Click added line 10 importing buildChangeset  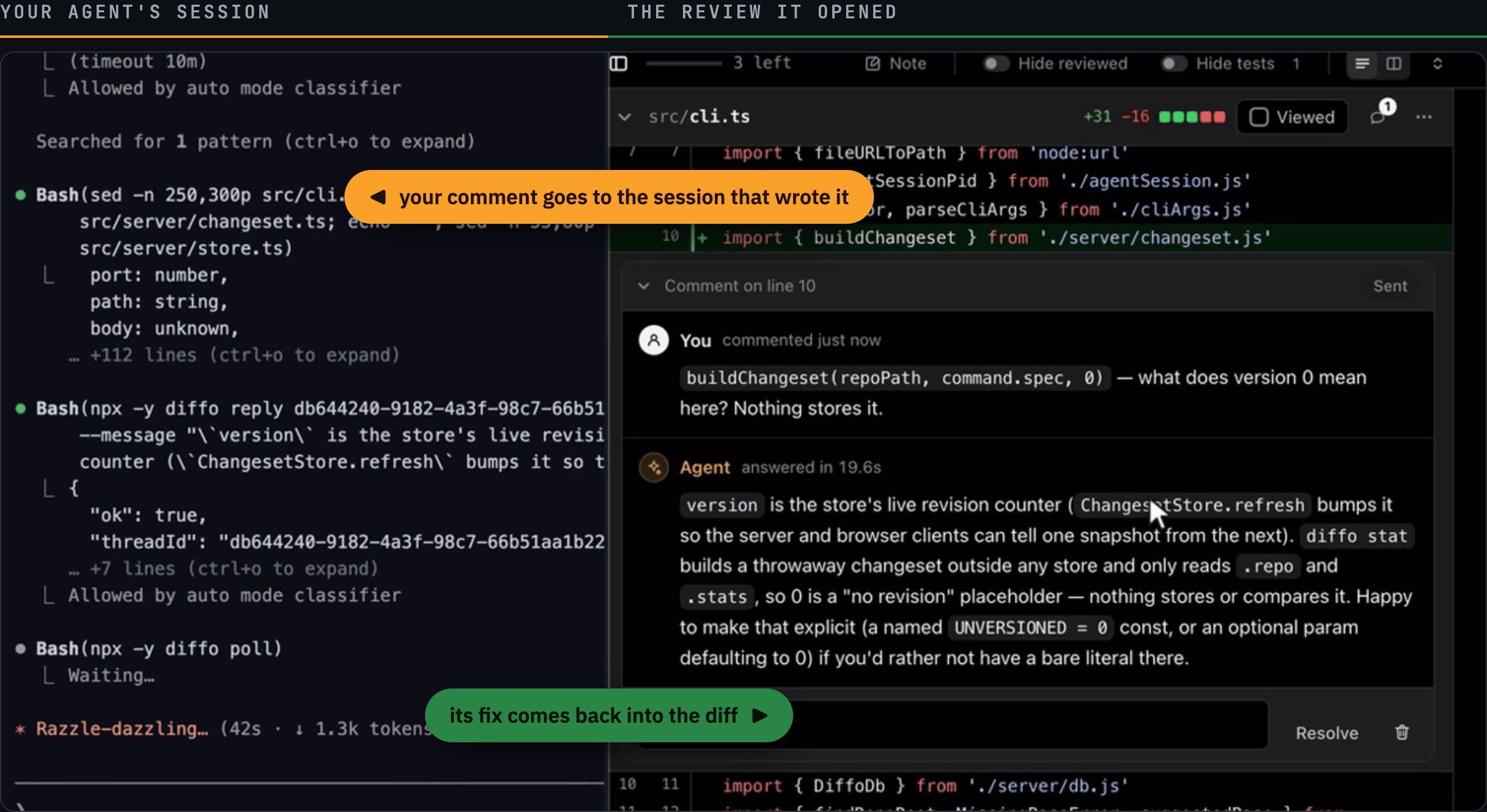[x=1032, y=238]
